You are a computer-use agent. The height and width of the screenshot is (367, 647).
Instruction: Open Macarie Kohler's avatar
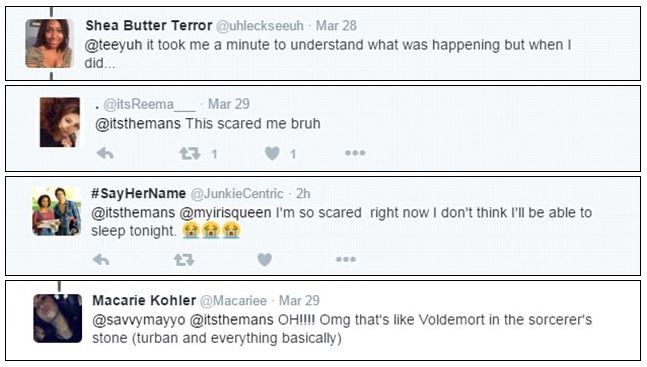[57, 318]
